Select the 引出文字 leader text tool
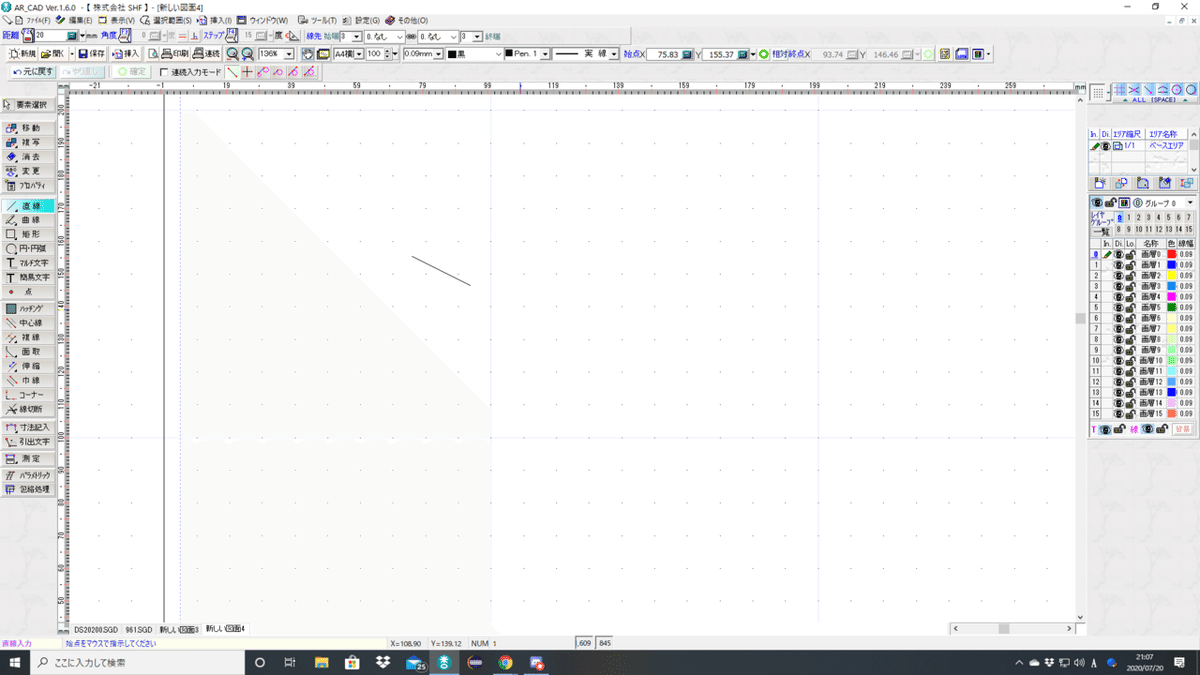Screen dimensions: 1200x675 [28, 441]
